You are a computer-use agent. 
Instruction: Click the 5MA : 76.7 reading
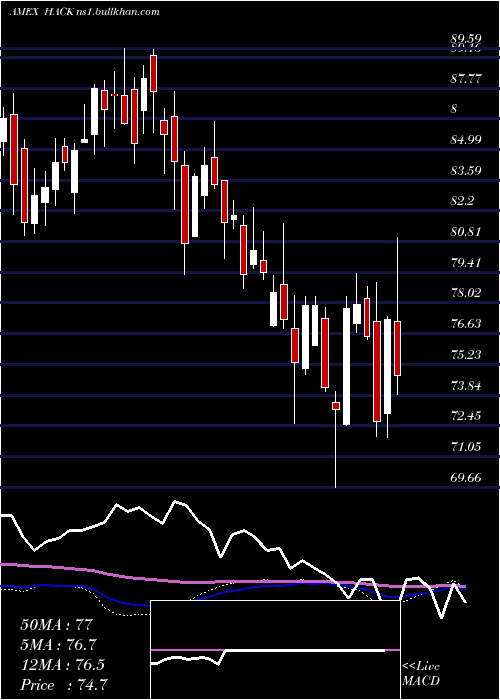58,645
